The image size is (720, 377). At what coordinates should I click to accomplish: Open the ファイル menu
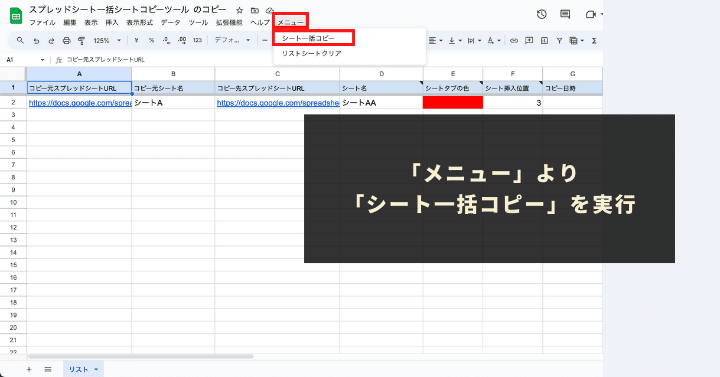(42, 23)
